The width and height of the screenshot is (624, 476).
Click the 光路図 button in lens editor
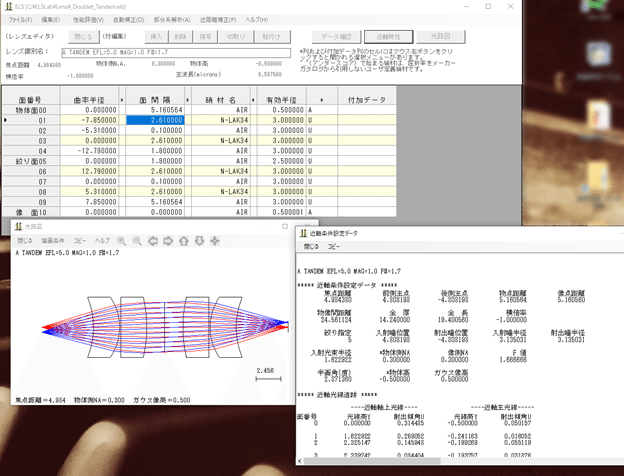441,37
